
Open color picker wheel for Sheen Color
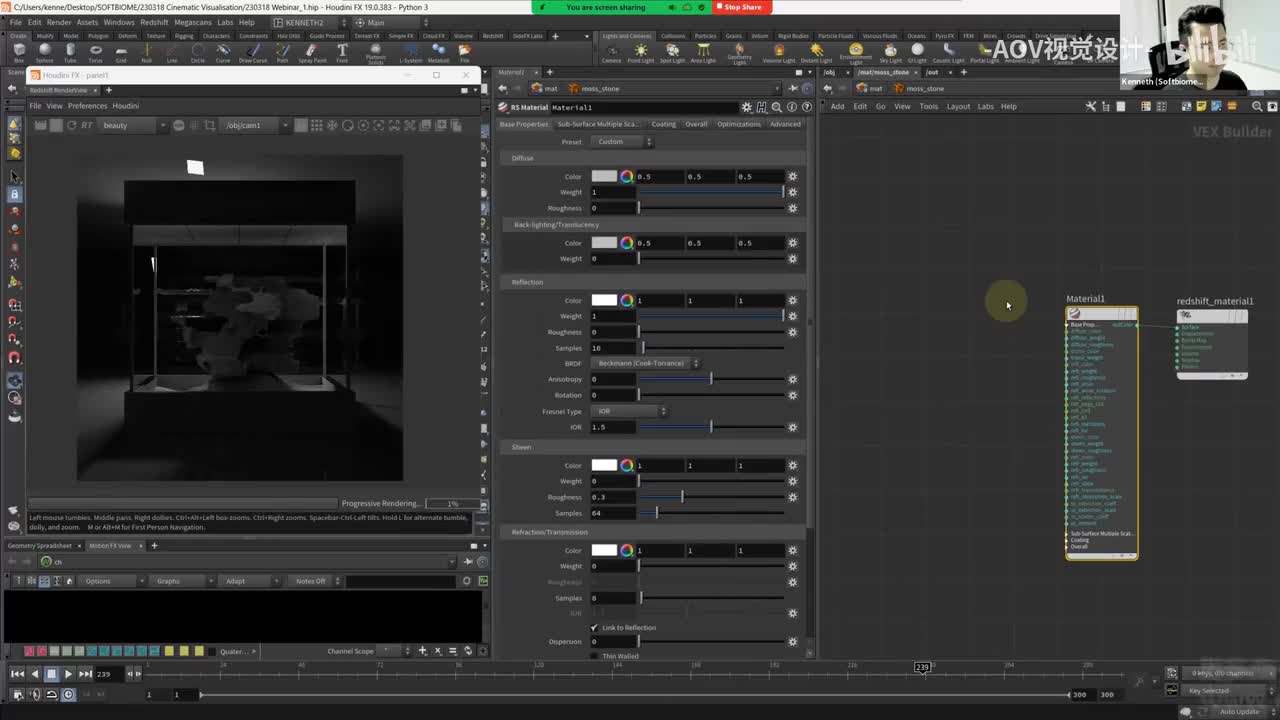point(626,465)
